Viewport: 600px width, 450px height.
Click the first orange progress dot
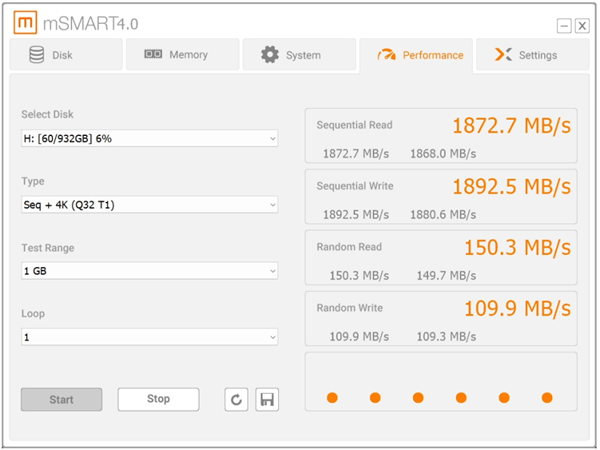332,398
